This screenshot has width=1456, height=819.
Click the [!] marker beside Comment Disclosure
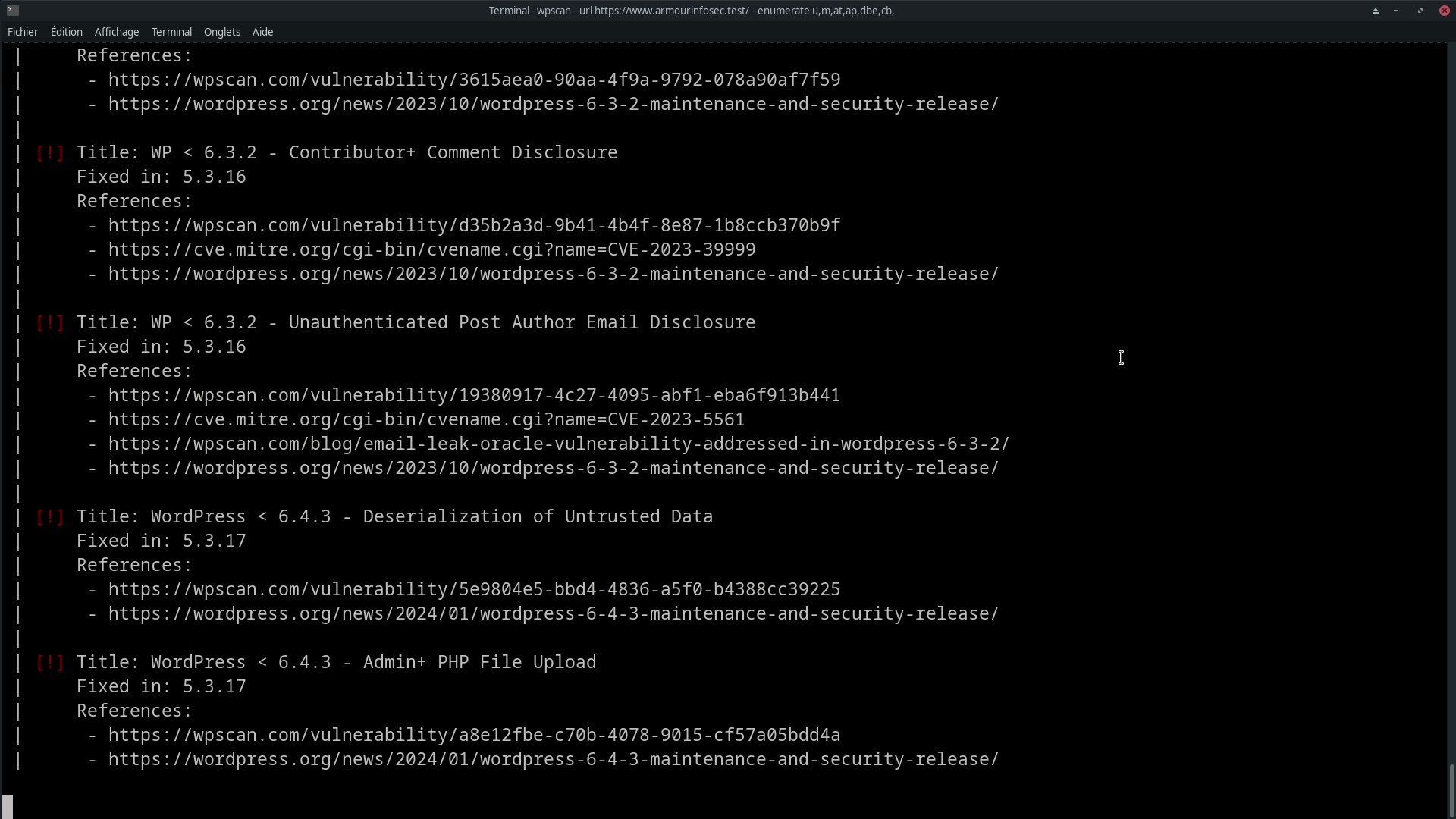pyautogui.click(x=50, y=152)
